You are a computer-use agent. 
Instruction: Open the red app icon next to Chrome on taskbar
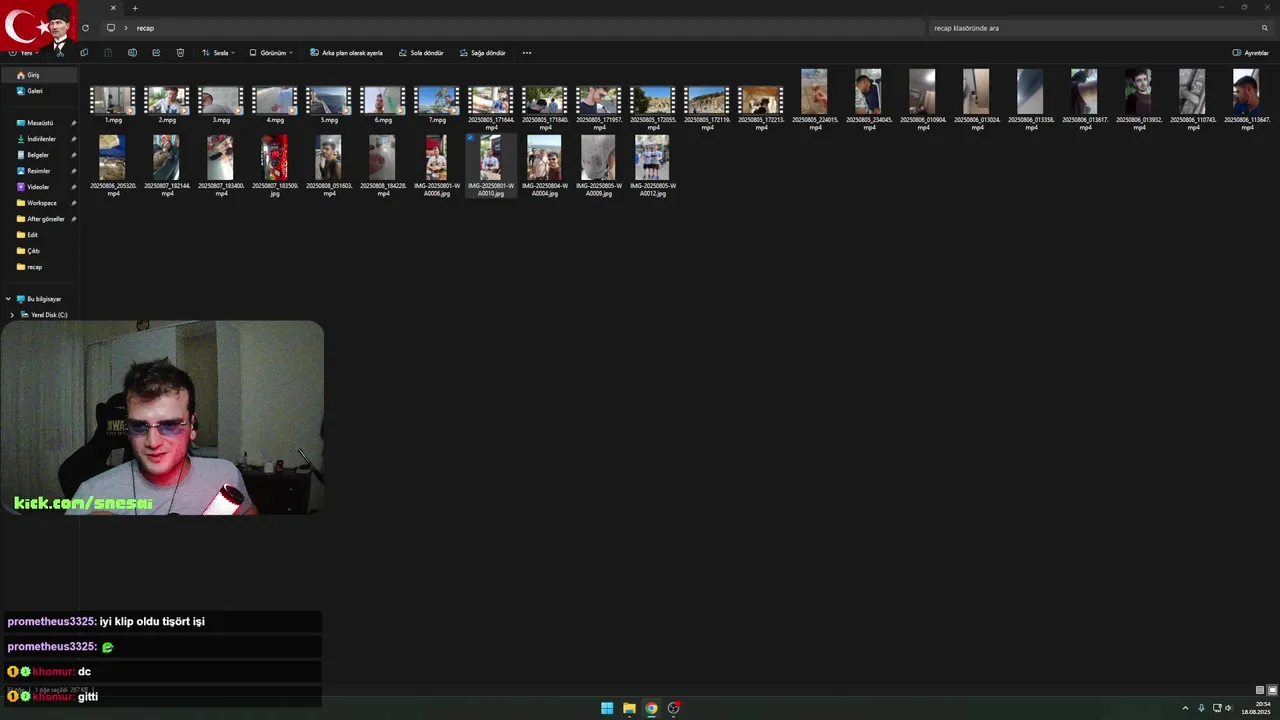coord(674,708)
